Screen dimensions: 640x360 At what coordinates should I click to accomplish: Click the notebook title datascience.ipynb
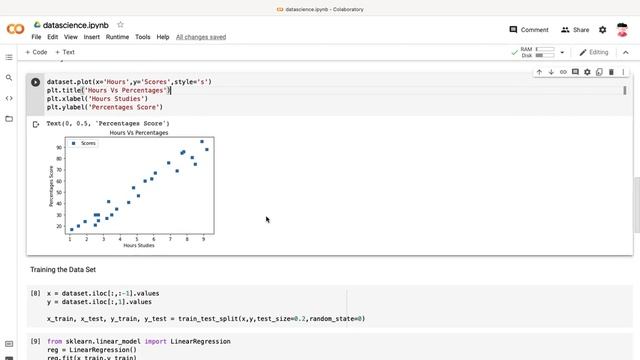coord(76,25)
